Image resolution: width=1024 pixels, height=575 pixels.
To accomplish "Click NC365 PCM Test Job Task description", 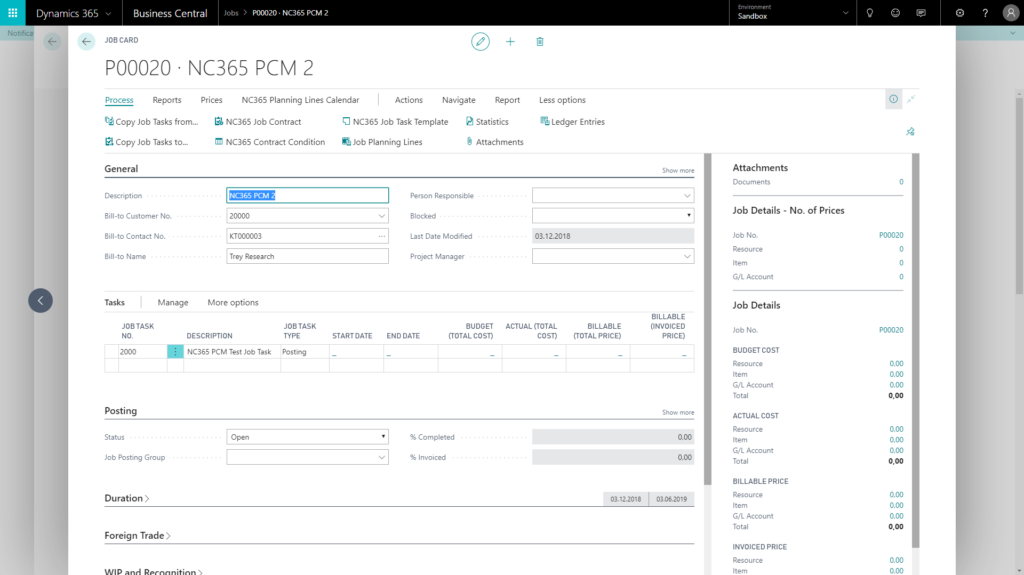I will tap(232, 352).
